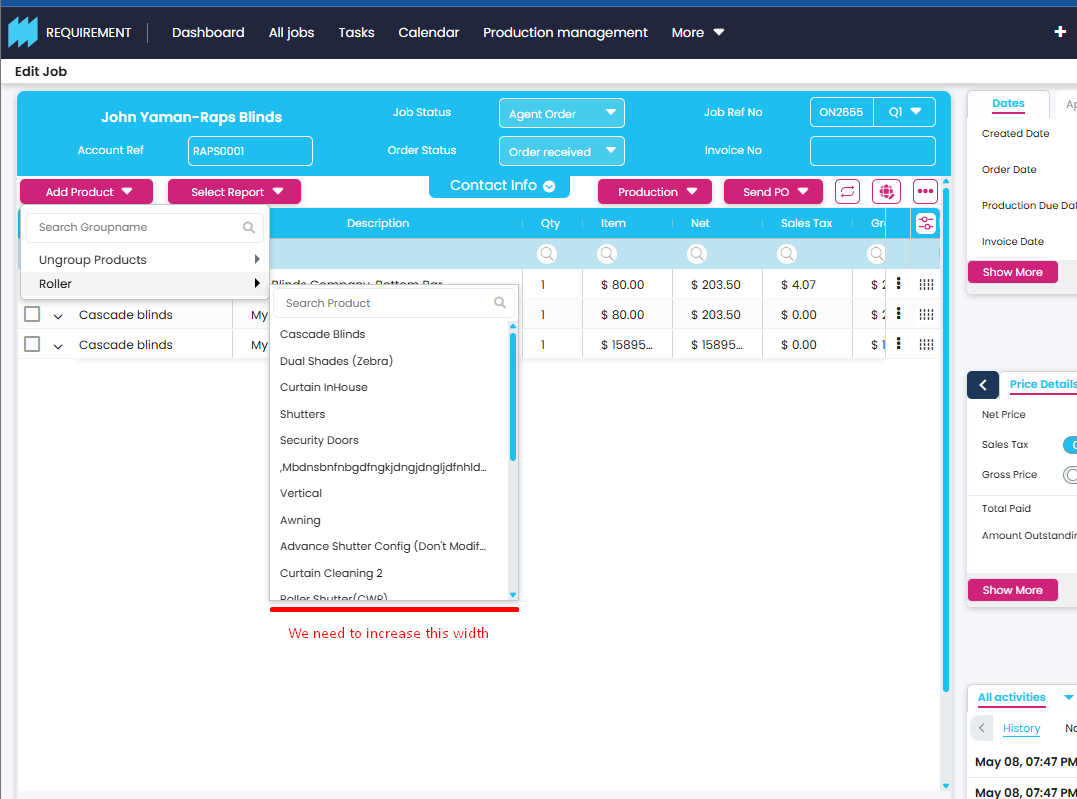The height and width of the screenshot is (799, 1077).
Task: Click the Qty column search icon
Action: (x=547, y=254)
